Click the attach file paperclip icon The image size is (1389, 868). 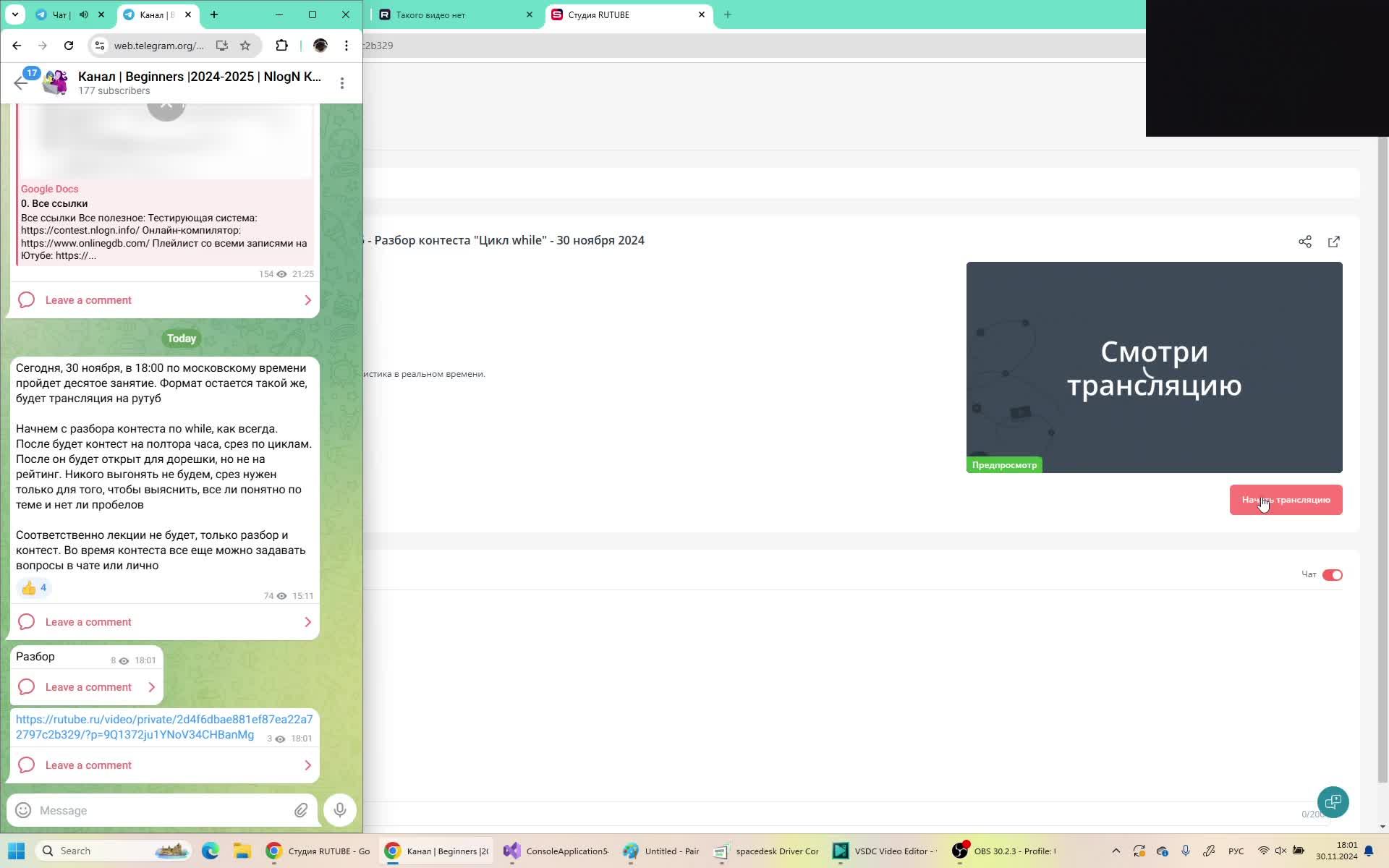(x=301, y=810)
